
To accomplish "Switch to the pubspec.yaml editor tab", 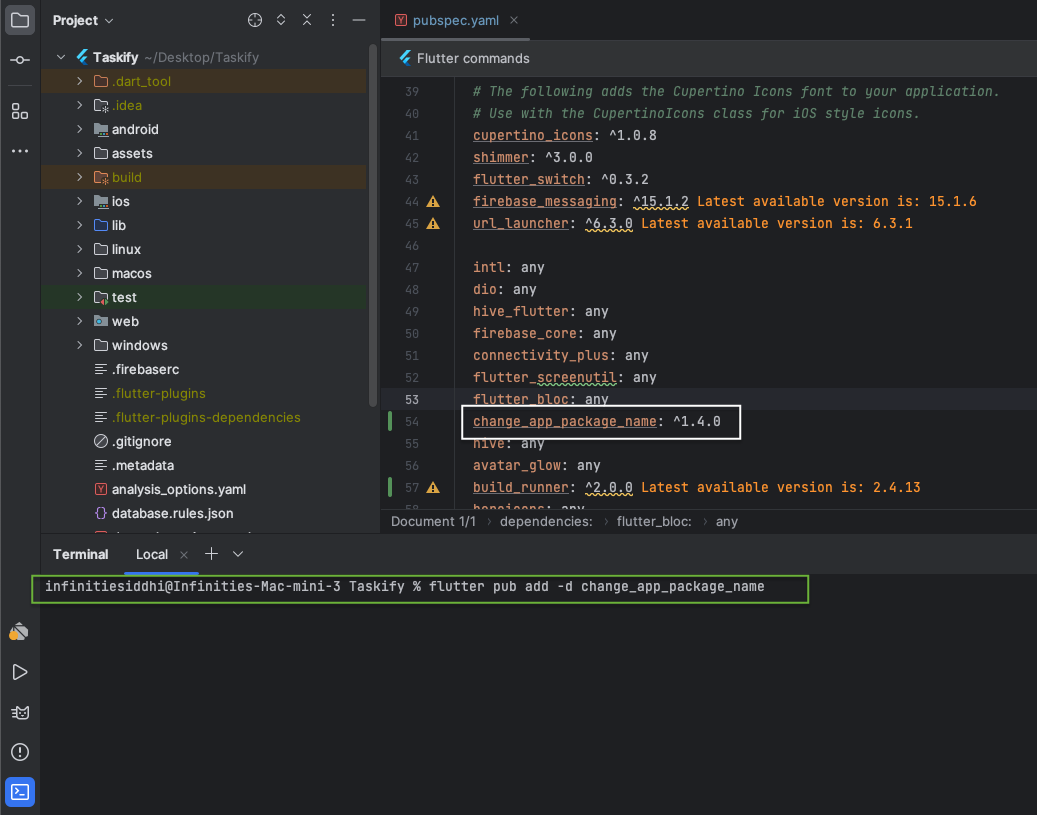I will coord(450,20).
